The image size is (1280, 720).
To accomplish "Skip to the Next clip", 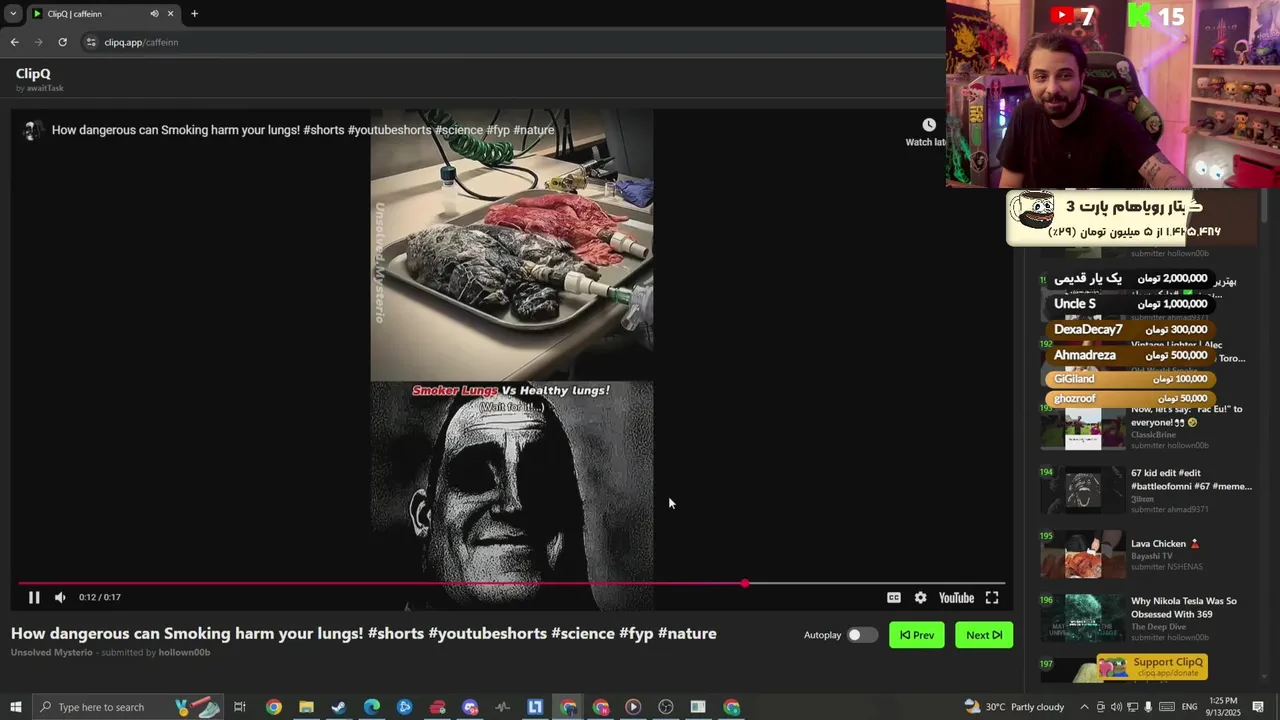I will (984, 635).
